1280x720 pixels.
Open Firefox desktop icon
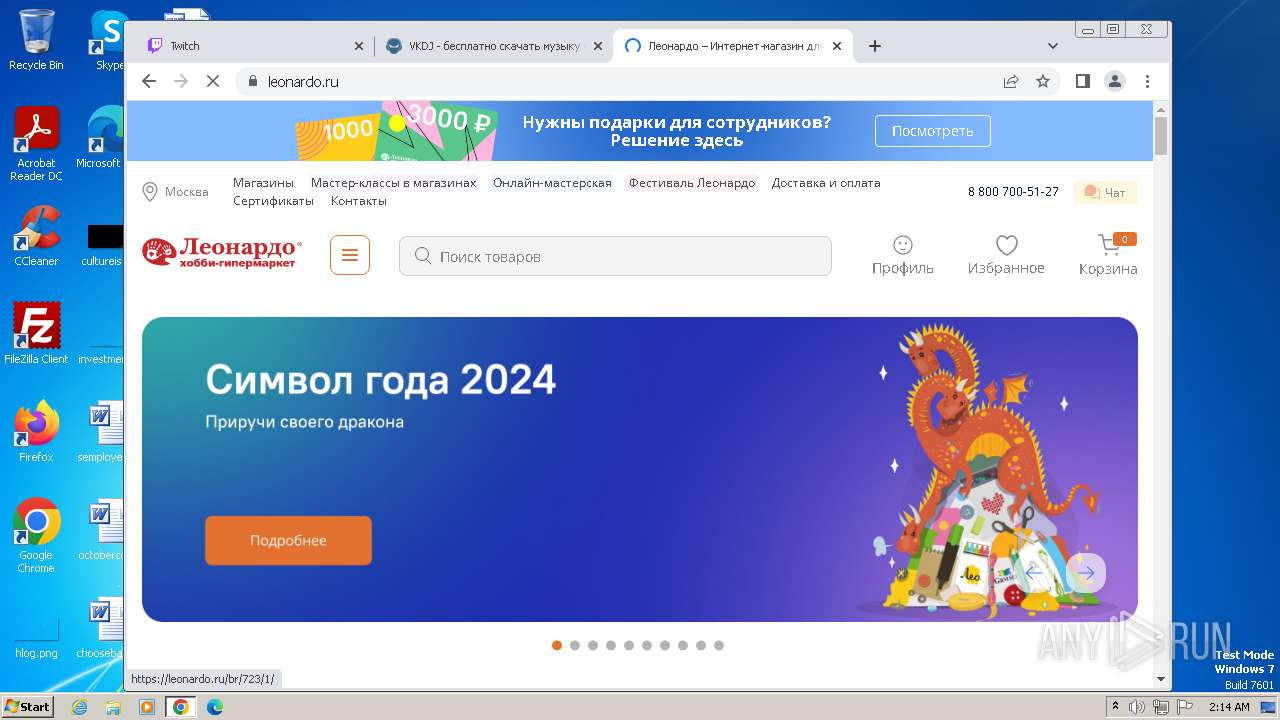[36, 431]
